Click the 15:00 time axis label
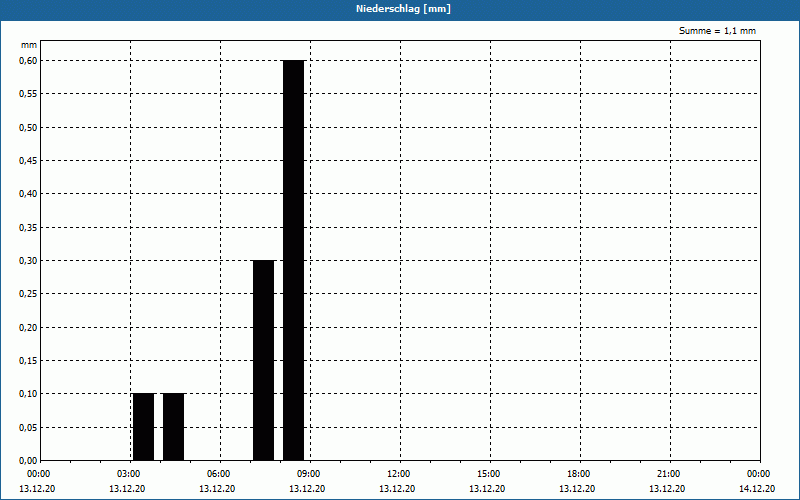Image resolution: width=800 pixels, height=500 pixels. pos(490,474)
